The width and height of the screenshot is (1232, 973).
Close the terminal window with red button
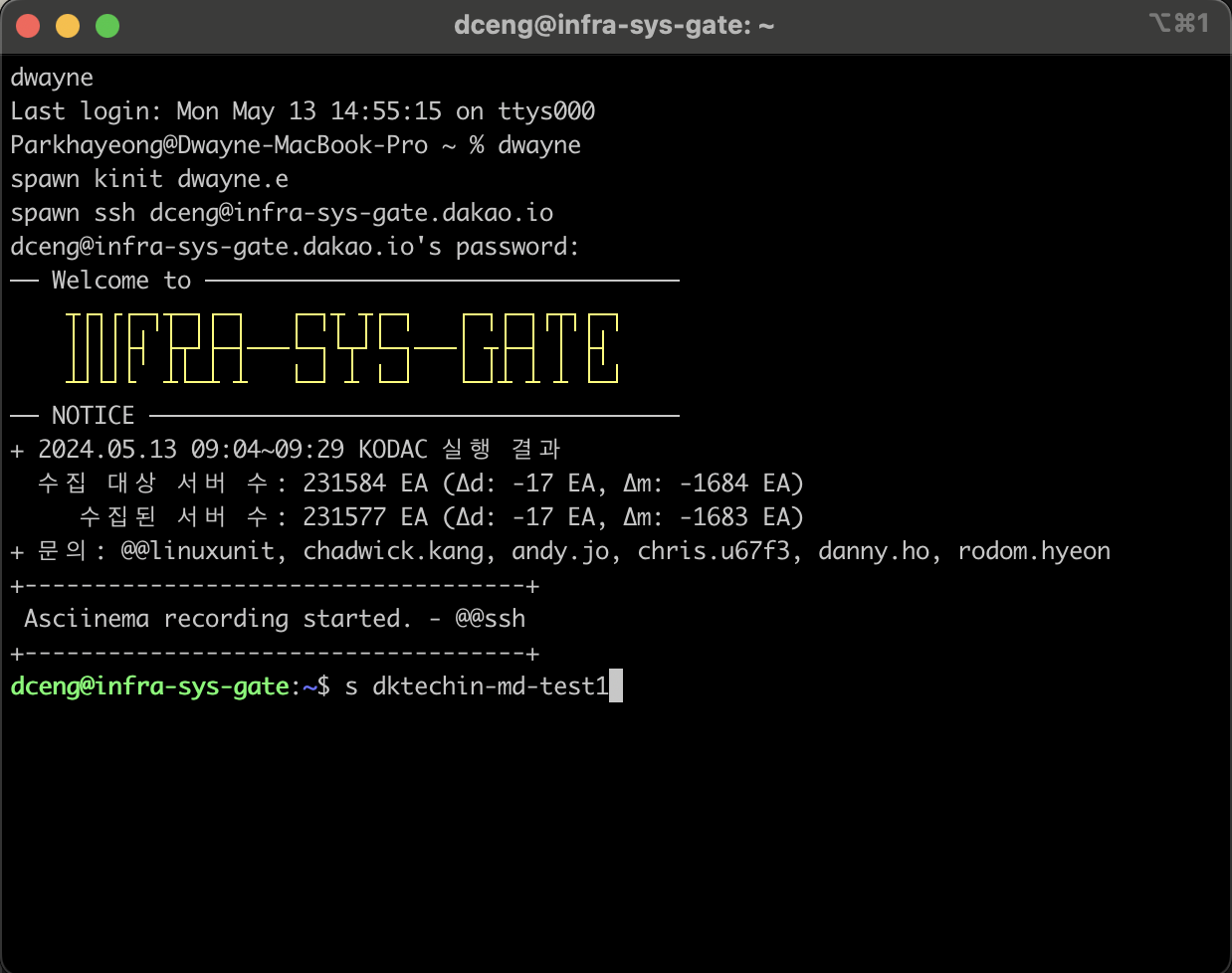[28, 26]
